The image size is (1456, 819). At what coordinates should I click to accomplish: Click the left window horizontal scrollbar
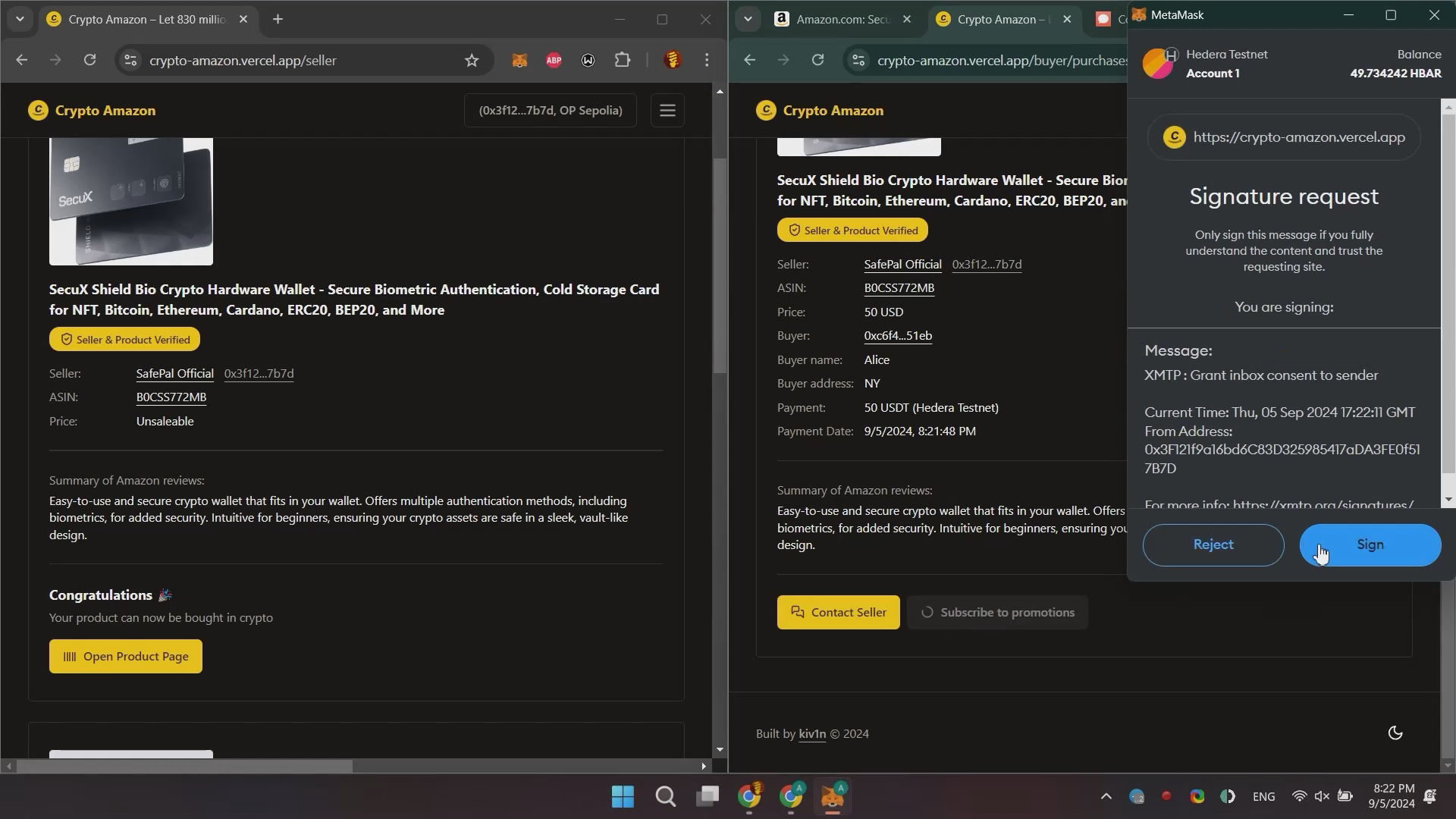(x=184, y=767)
